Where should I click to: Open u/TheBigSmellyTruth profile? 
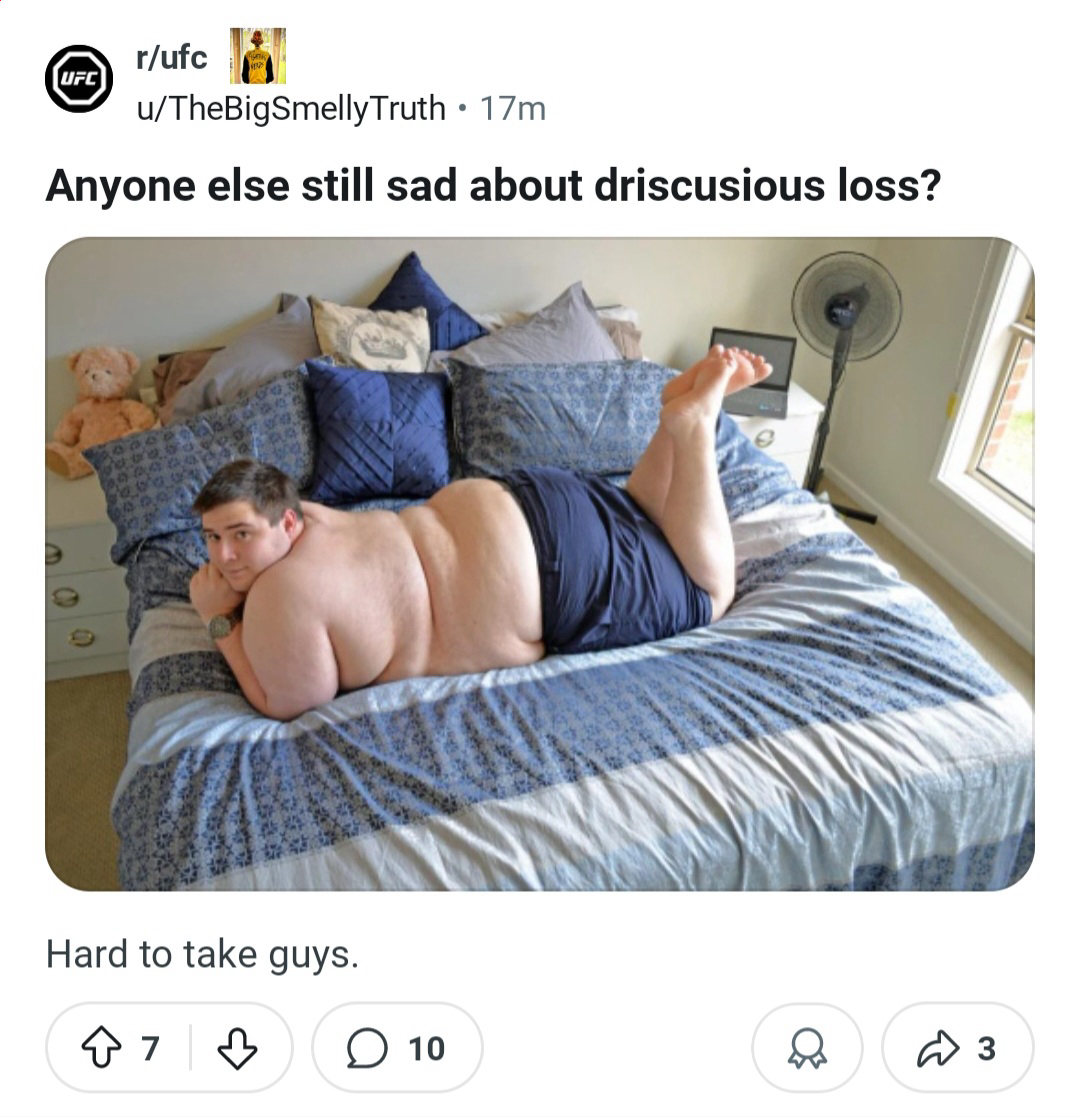tap(290, 108)
